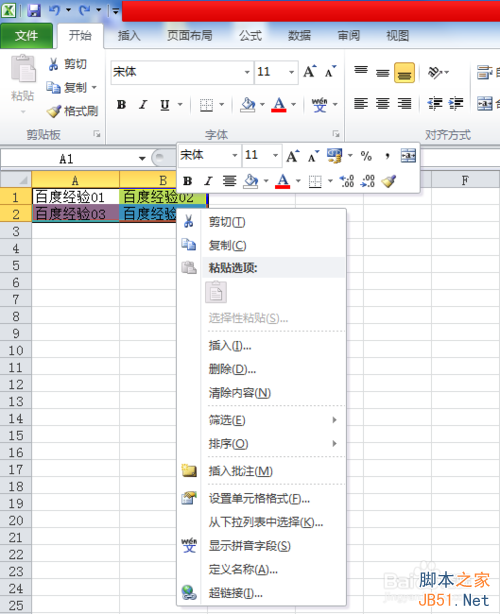
Task: Apply ribbon font color red A
Action: pyautogui.click(x=278, y=105)
